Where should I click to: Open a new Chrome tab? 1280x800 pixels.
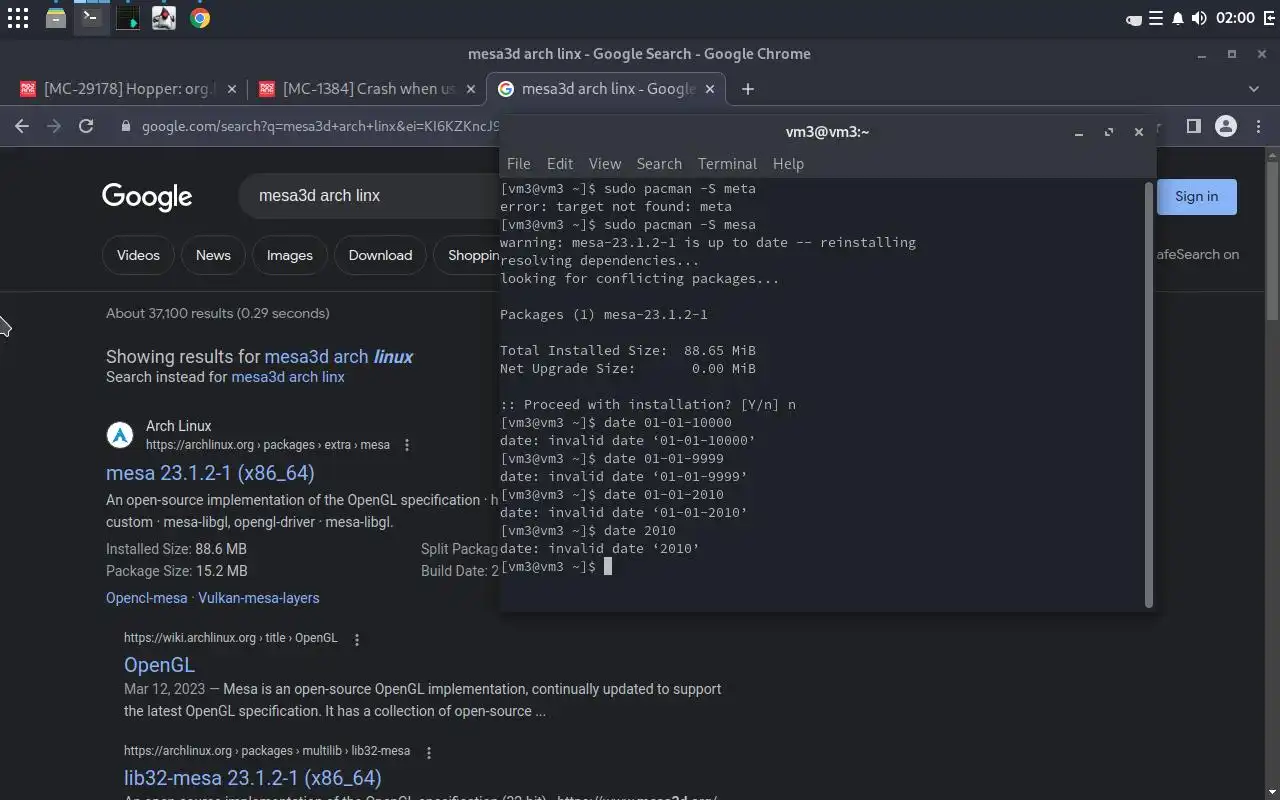[748, 89]
